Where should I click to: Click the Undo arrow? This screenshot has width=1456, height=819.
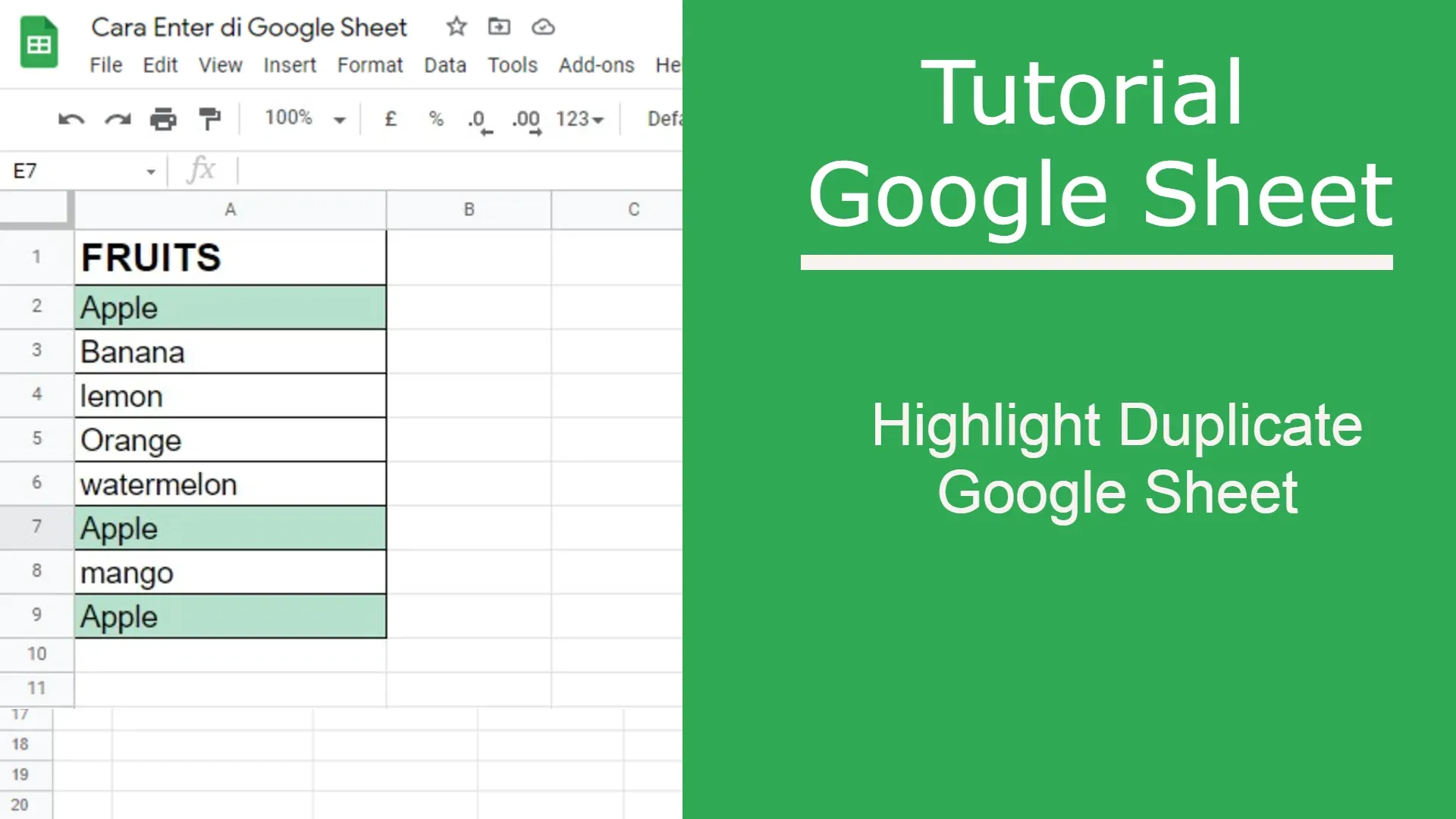point(71,119)
